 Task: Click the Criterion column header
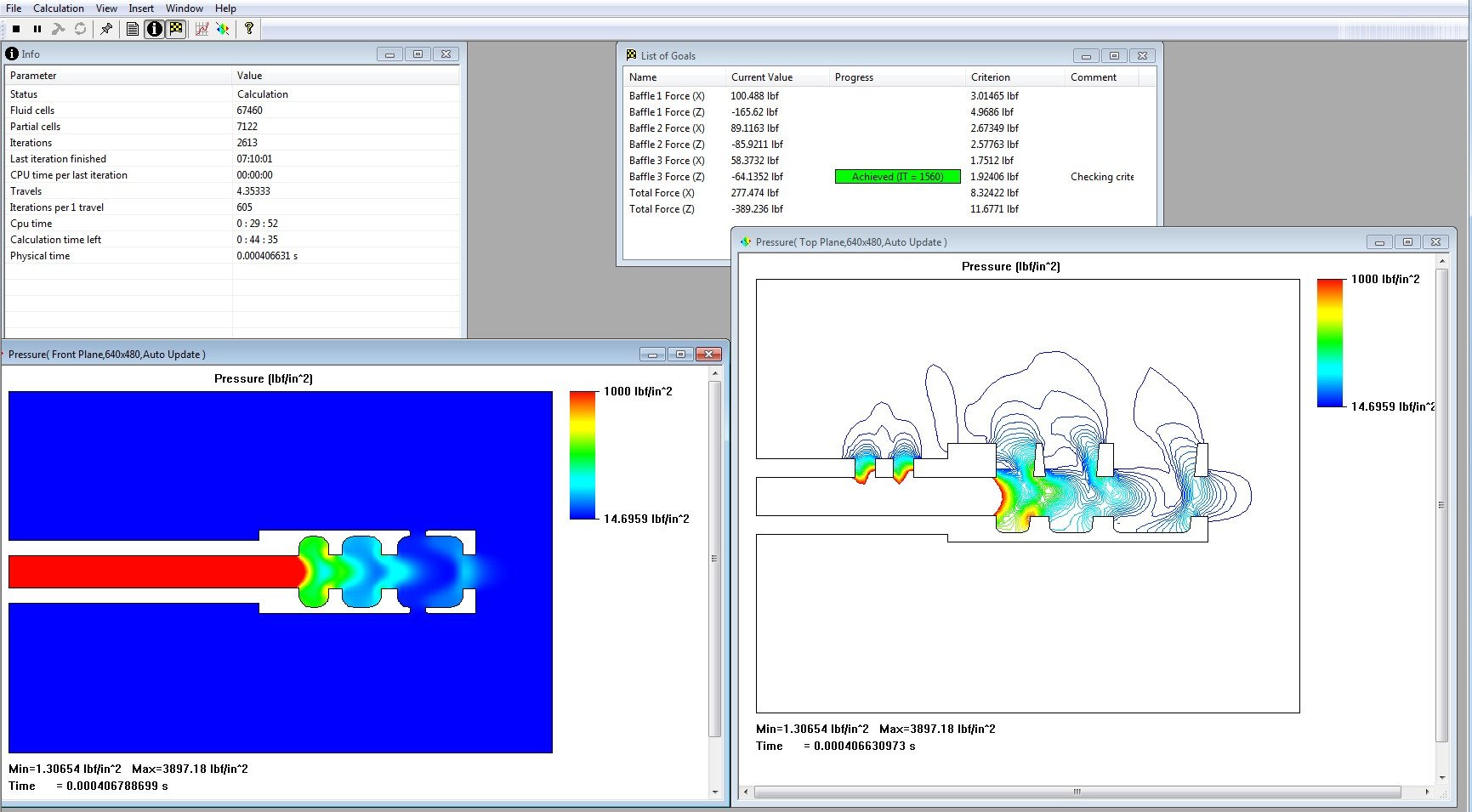click(991, 77)
